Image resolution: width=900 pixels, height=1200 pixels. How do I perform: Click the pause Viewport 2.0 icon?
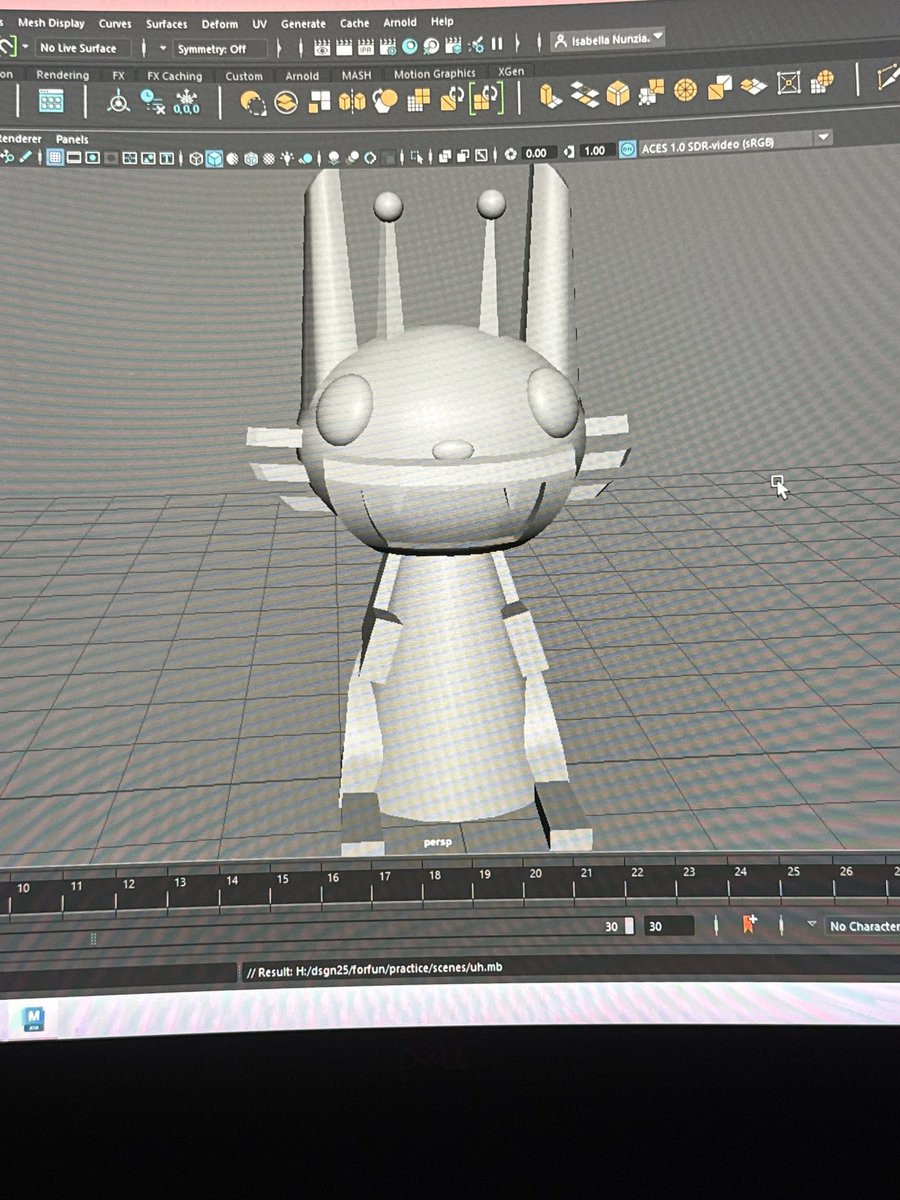pyautogui.click(x=496, y=45)
